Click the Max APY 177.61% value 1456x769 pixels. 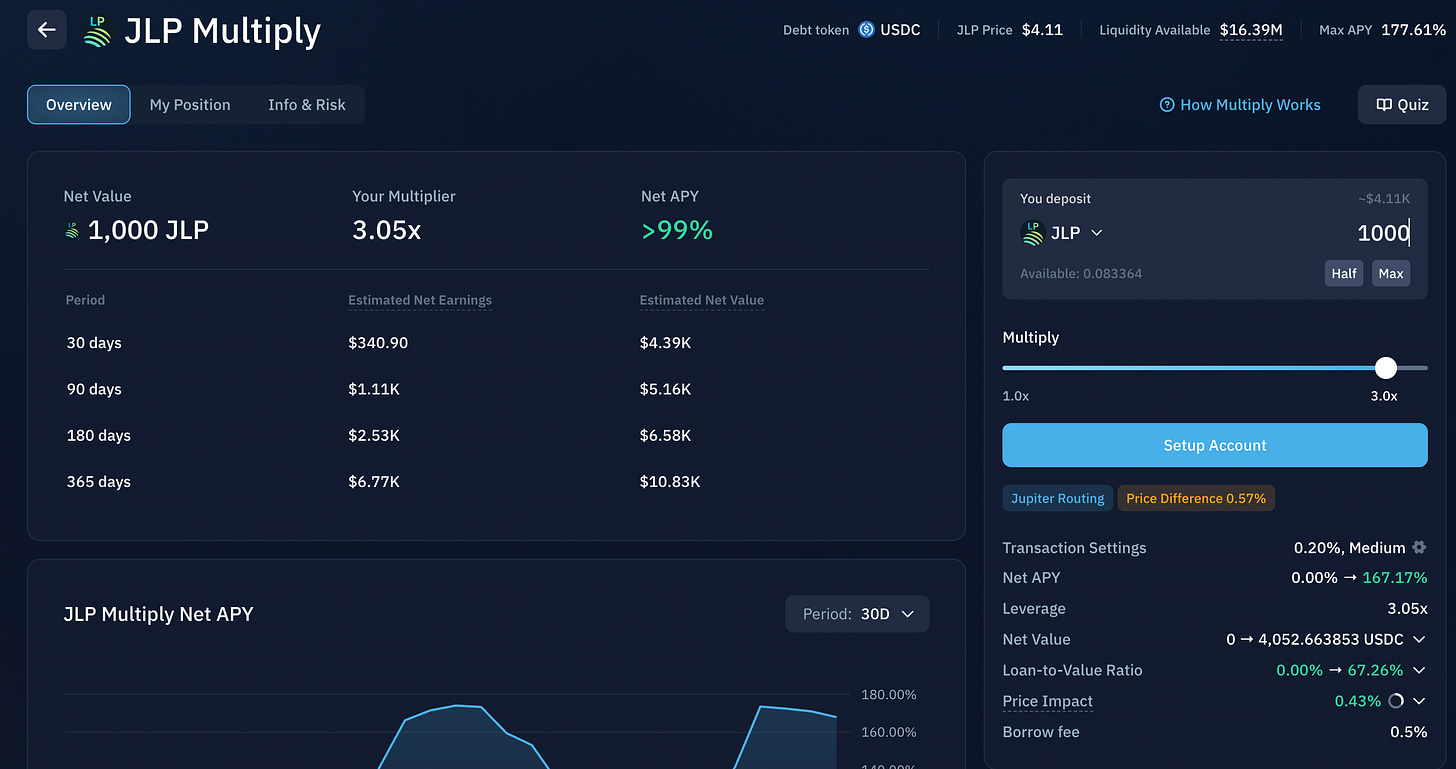tap(1413, 30)
